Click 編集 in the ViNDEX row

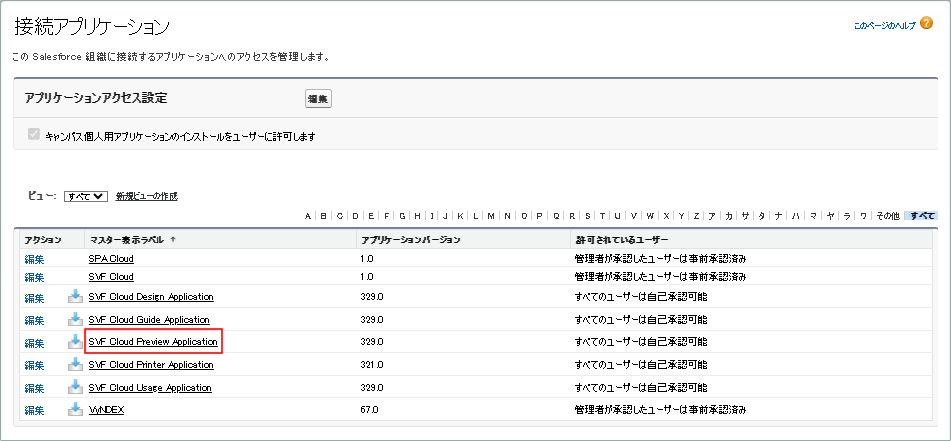coord(35,411)
